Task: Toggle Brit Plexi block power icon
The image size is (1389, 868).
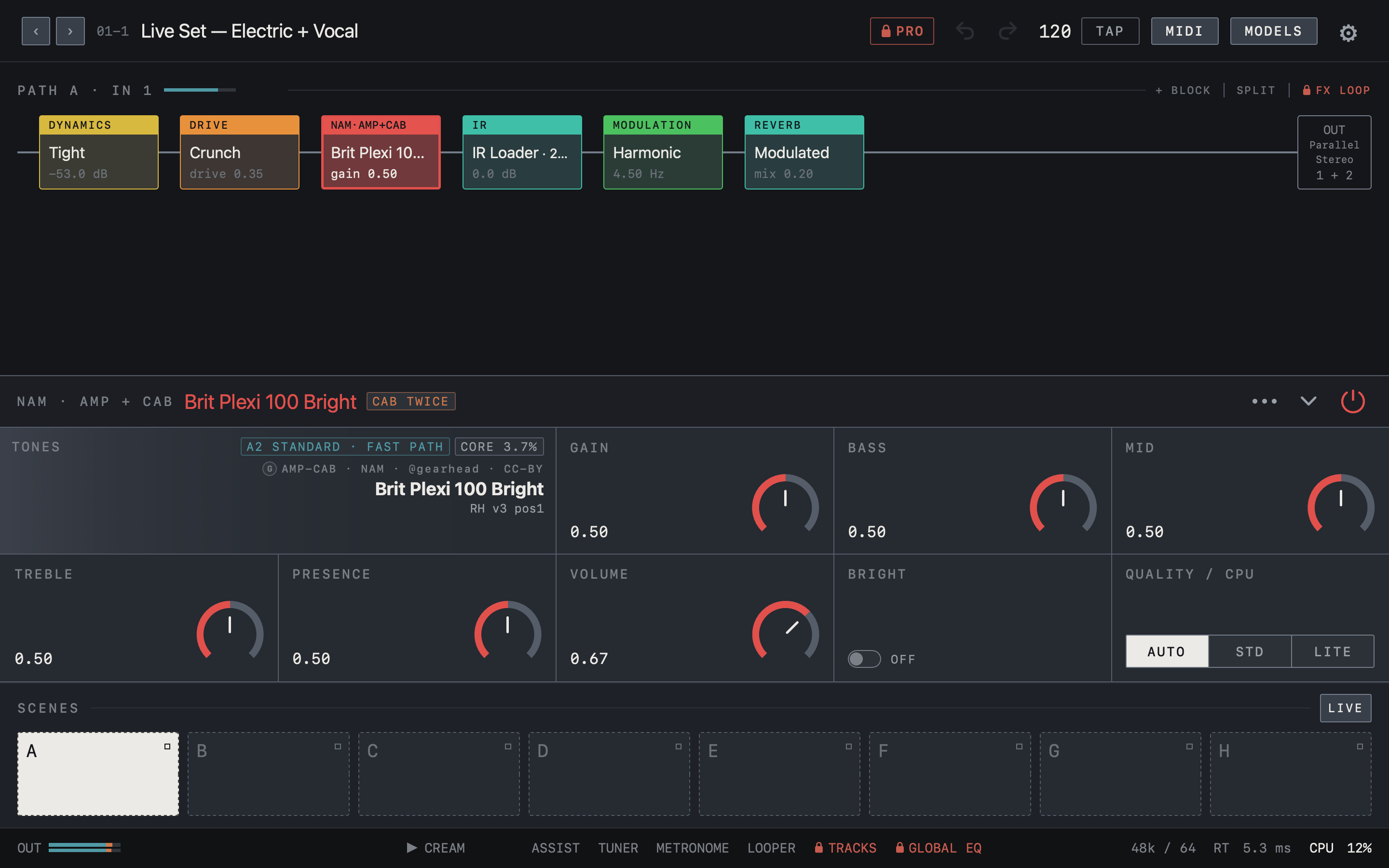Action: (x=1352, y=401)
